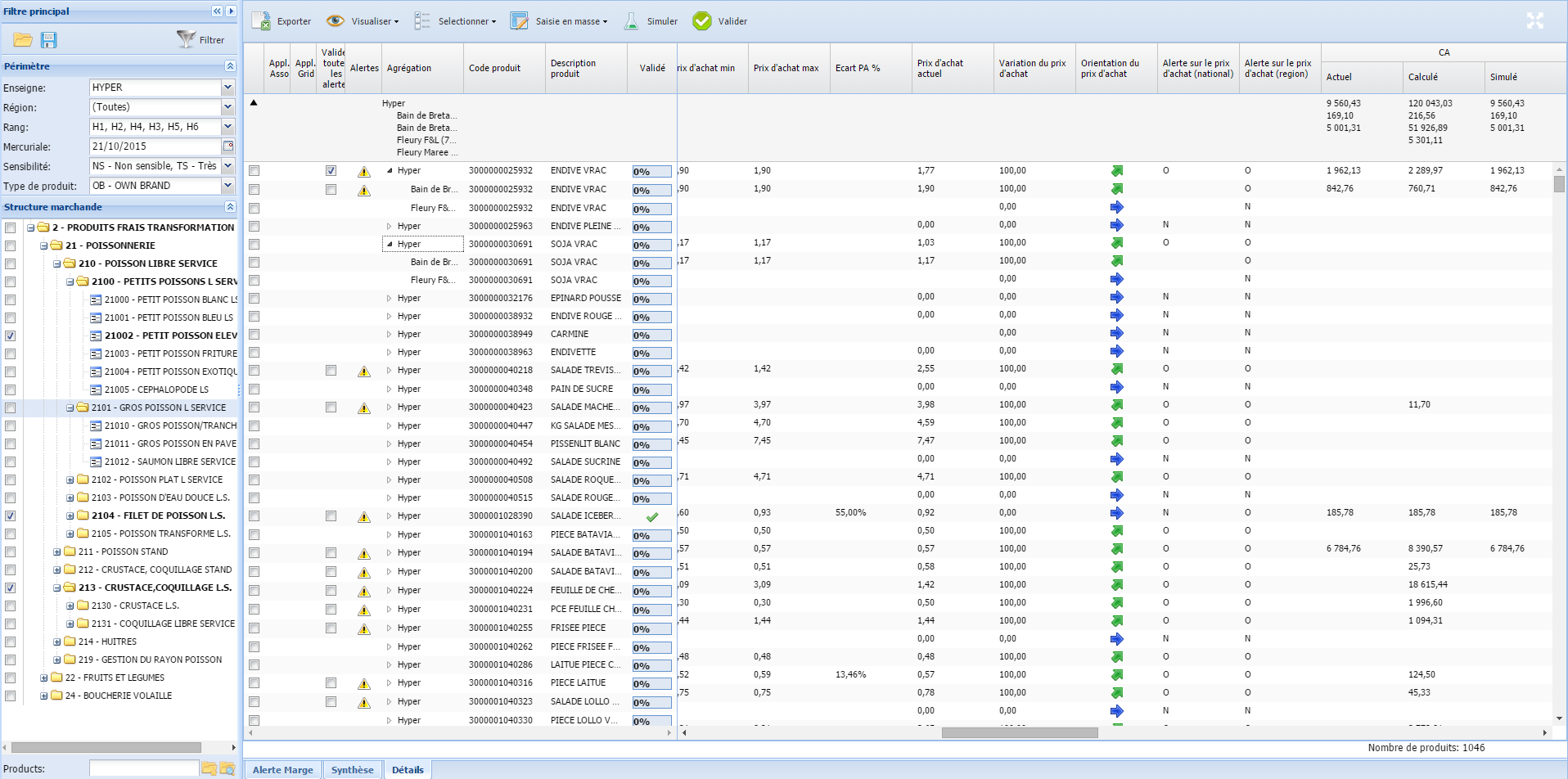Click the Exporter spreadsheet icon
The image size is (1568, 779).
coord(261,21)
